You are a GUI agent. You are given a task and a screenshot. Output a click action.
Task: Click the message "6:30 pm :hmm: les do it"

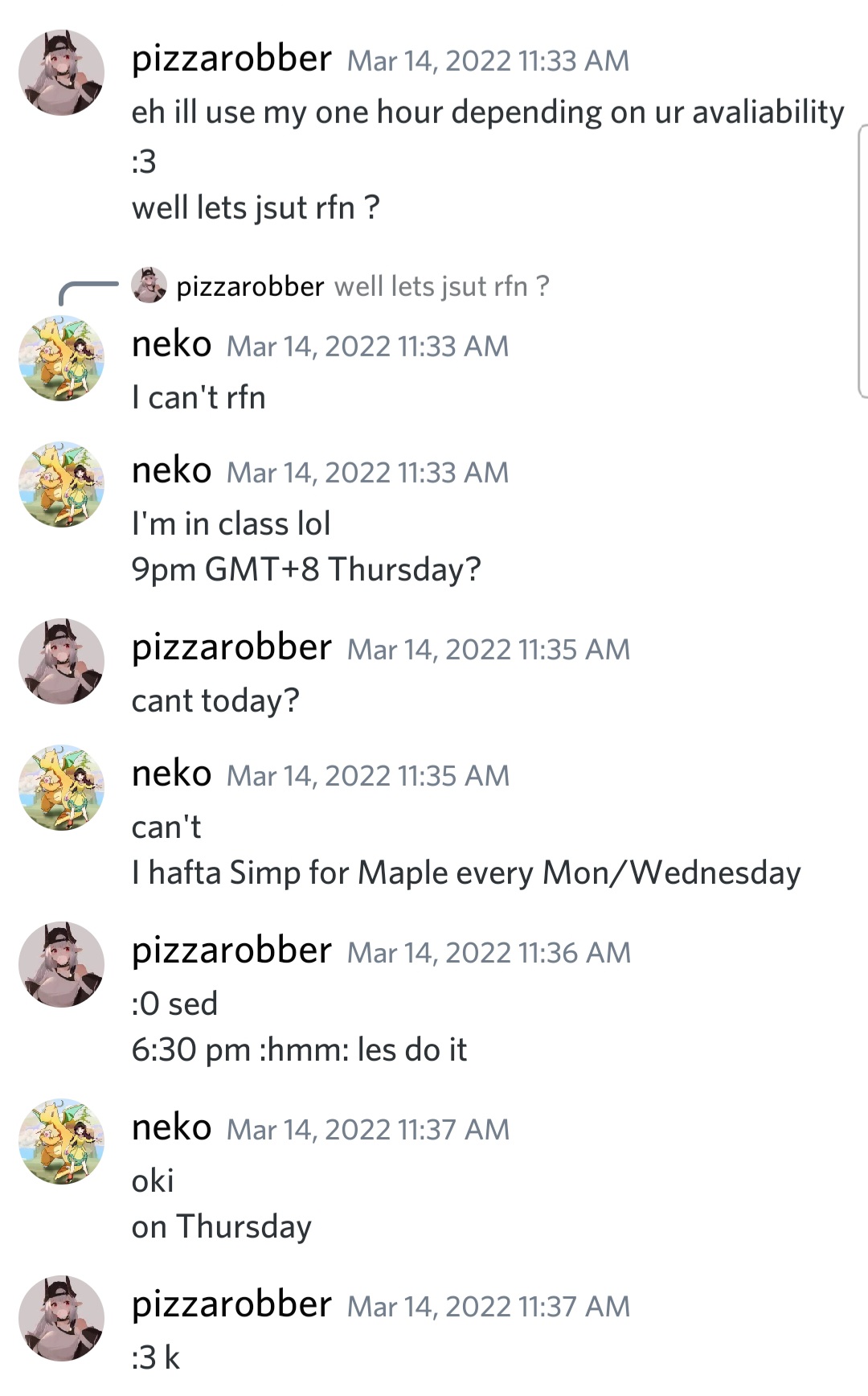(x=299, y=1050)
